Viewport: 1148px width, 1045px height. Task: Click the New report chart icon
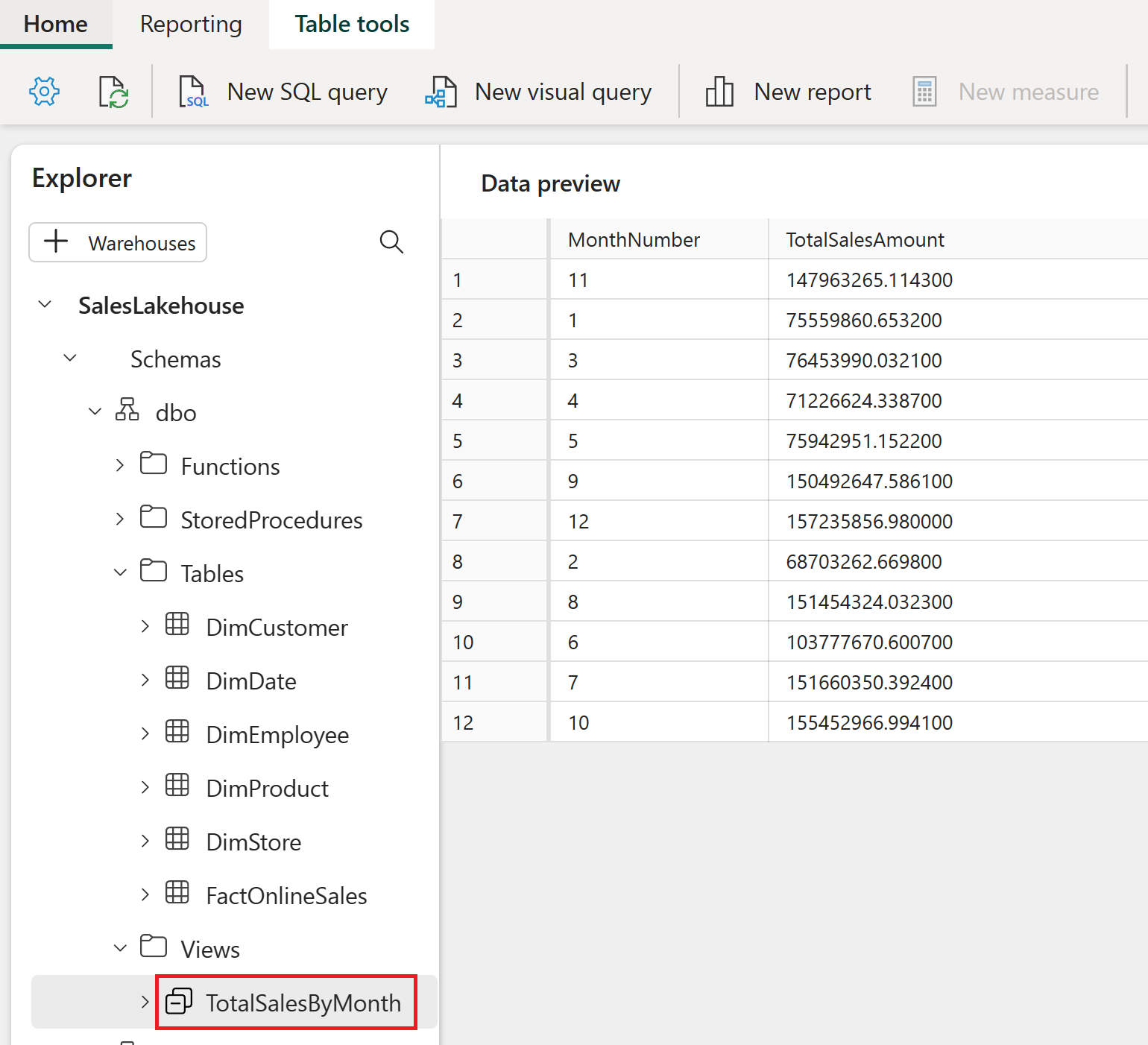click(719, 92)
